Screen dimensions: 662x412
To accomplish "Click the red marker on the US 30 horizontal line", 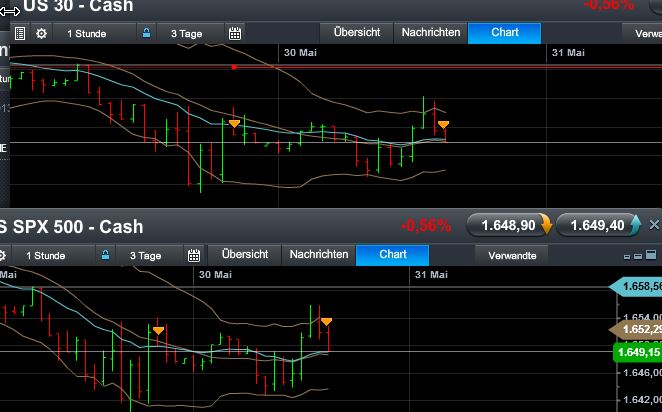I will (234, 67).
